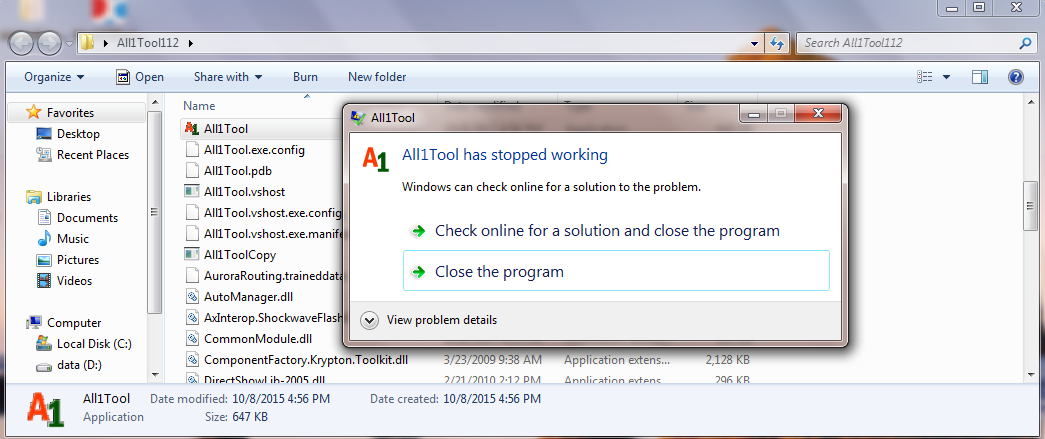The width and height of the screenshot is (1045, 439).
Task: Click Burn in the toolbar
Action: tap(305, 77)
